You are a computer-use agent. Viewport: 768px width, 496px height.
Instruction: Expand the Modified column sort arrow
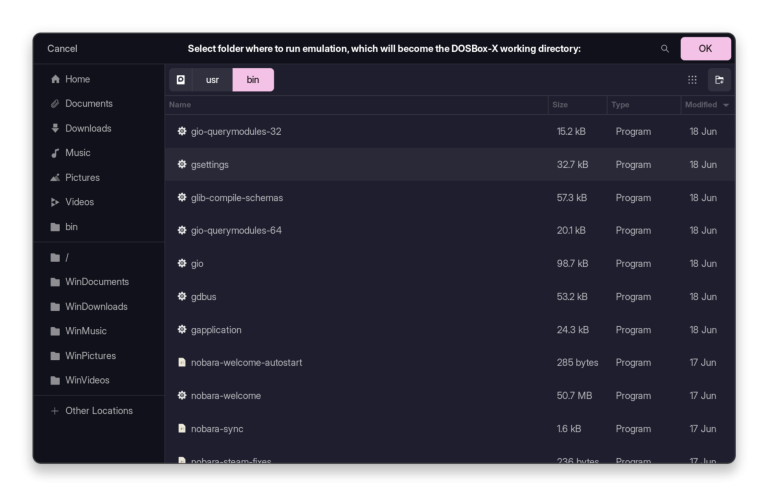[726, 105]
